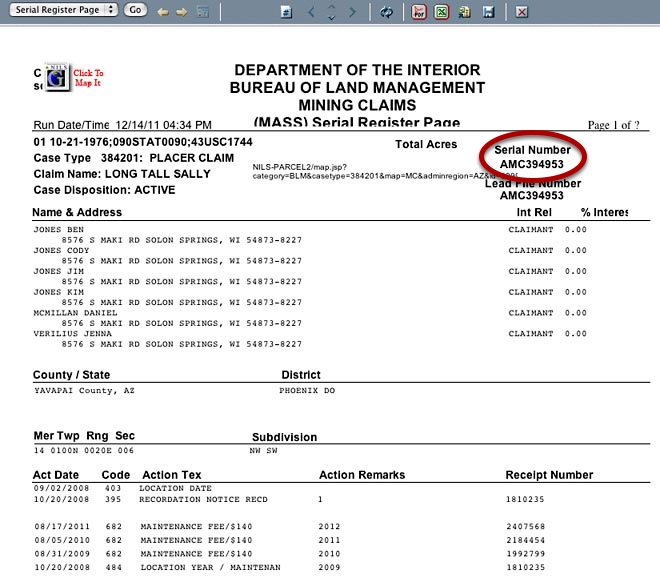The height and width of the screenshot is (586, 660).
Task: Go to next page with blue chevron
Action: (352, 12)
